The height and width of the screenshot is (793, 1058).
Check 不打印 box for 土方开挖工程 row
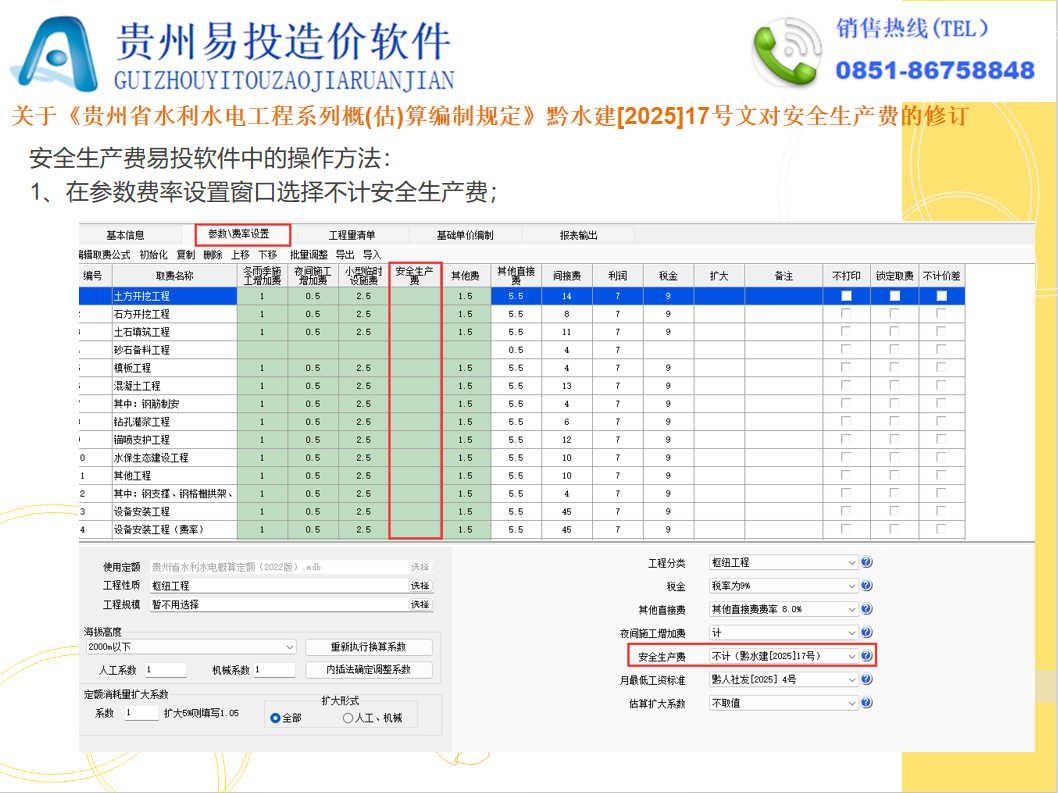pyautogui.click(x=846, y=296)
